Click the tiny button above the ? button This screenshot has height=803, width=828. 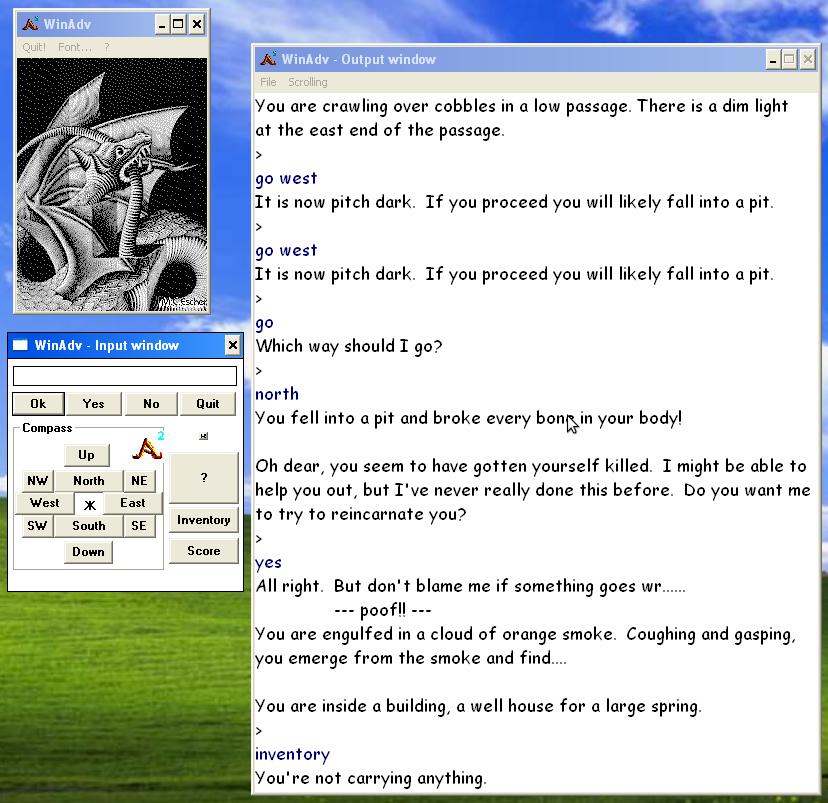click(x=204, y=436)
